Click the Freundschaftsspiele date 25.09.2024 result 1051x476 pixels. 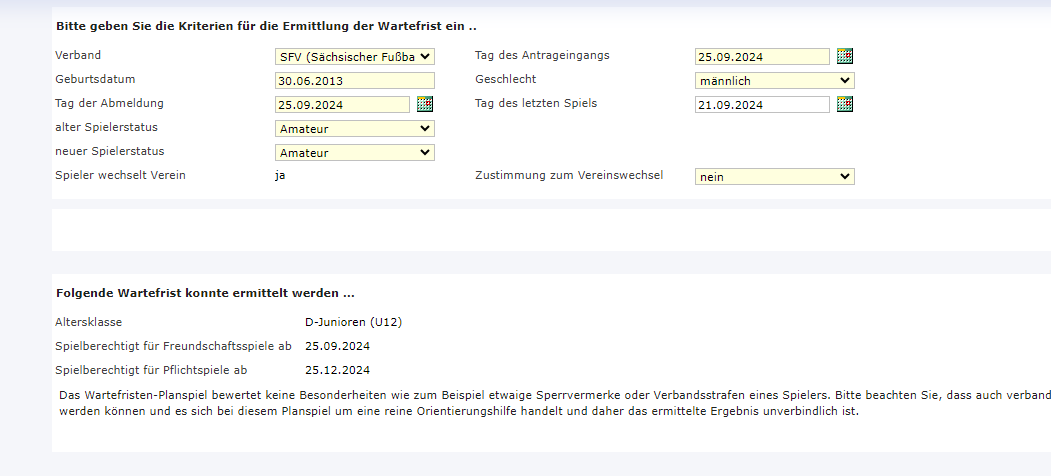pyautogui.click(x=337, y=346)
